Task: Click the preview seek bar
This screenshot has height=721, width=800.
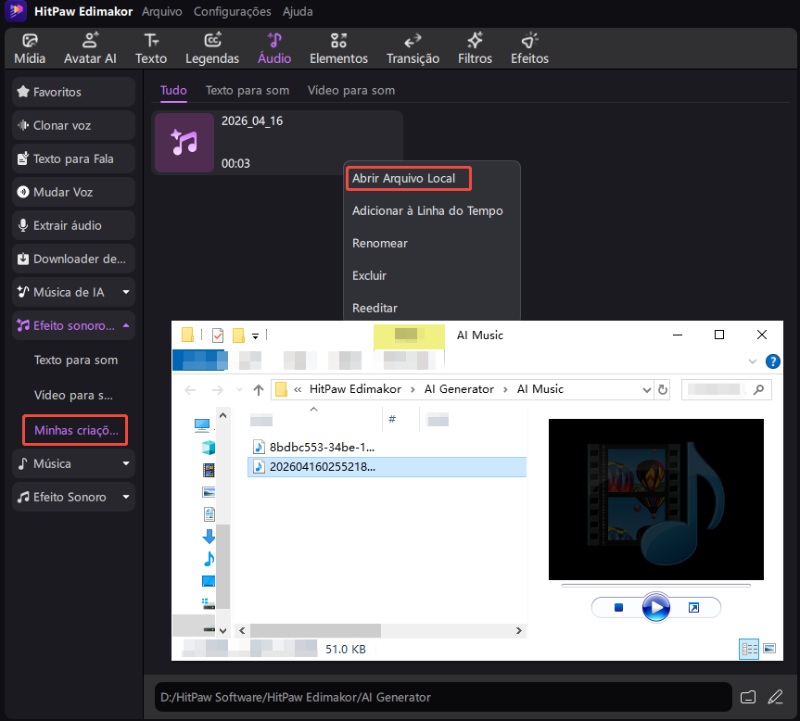Action: pos(656,586)
